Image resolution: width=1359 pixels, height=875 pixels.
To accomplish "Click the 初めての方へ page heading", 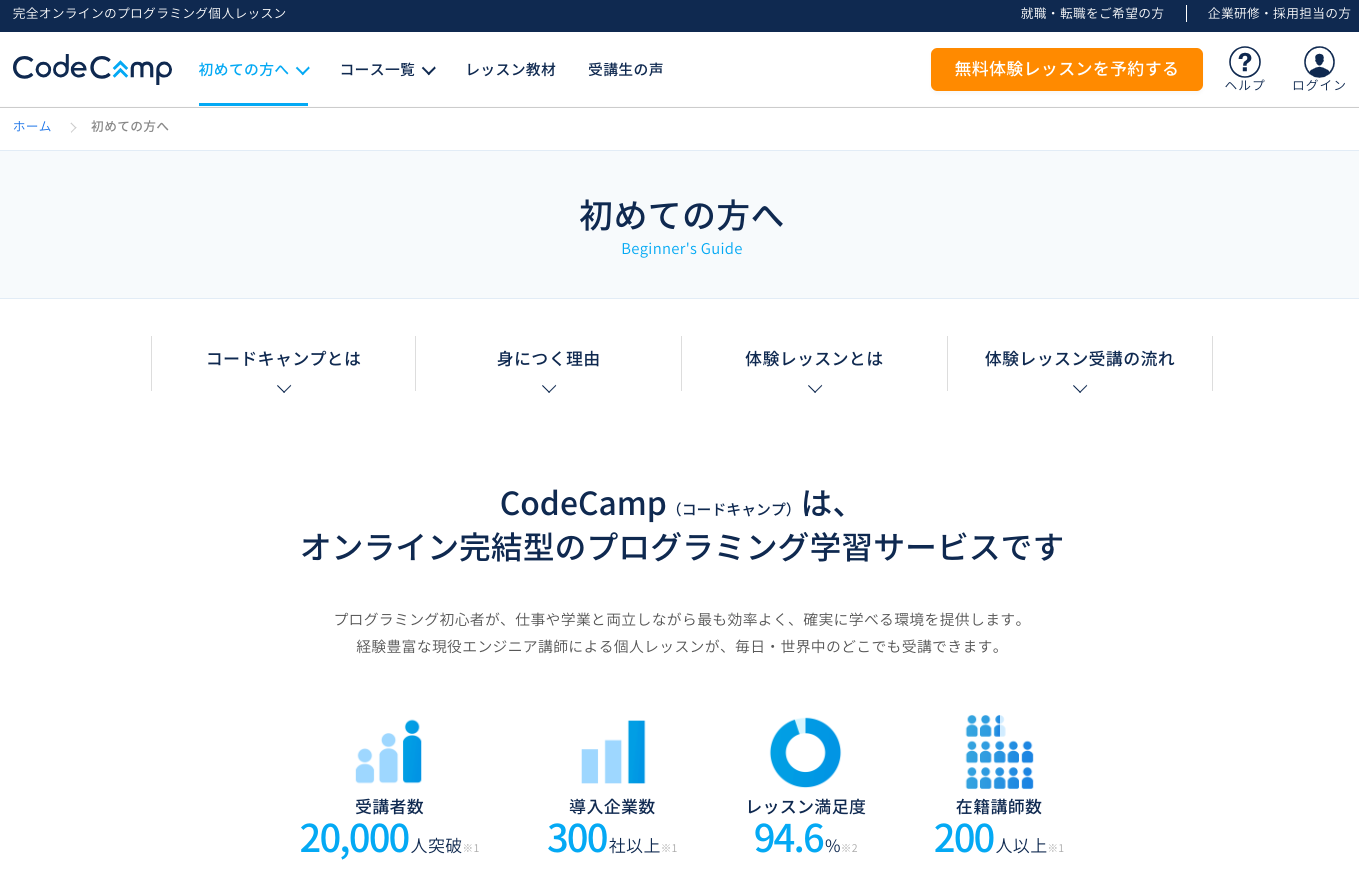I will coord(681,215).
